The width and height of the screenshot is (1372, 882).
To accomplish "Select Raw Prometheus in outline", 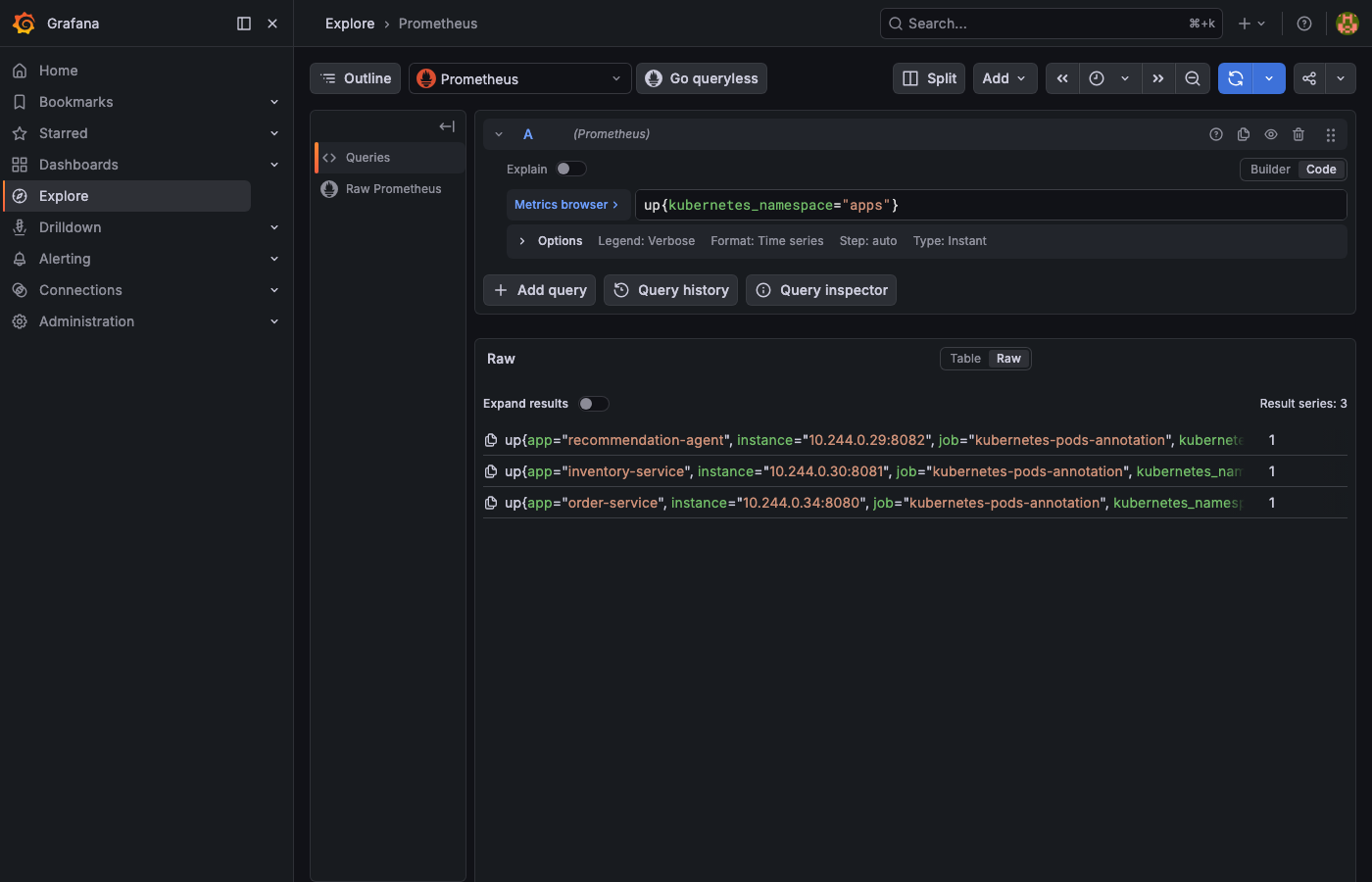I will (389, 189).
